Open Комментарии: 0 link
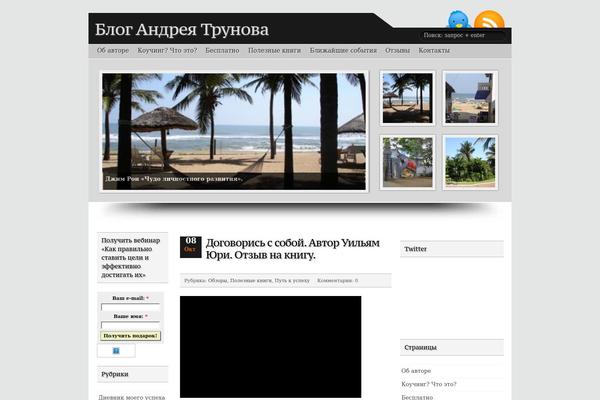Viewport: 600px width, 400px height. [338, 281]
